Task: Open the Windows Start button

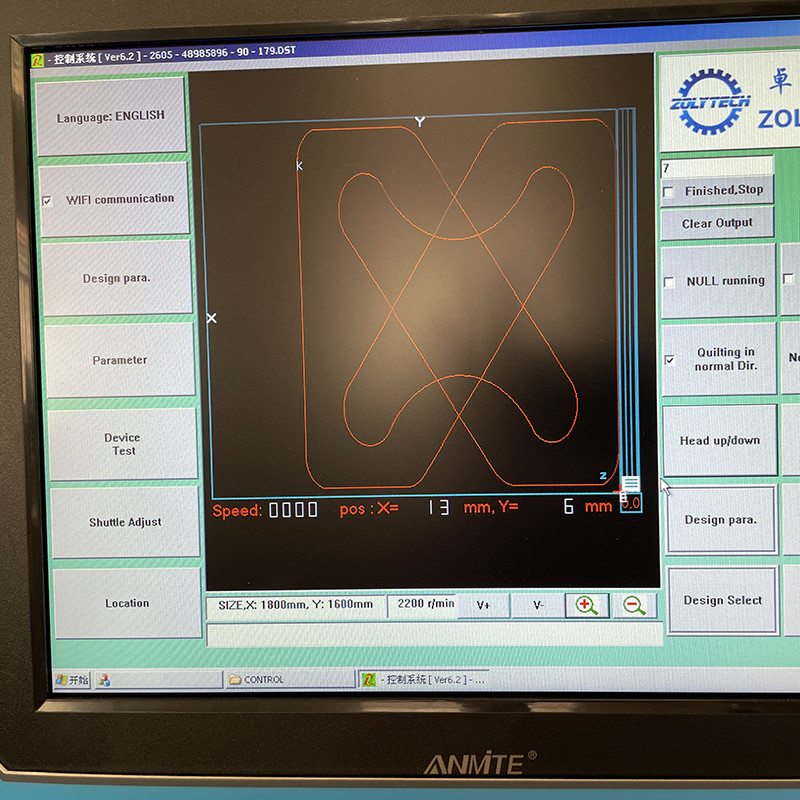Action: [x=73, y=680]
